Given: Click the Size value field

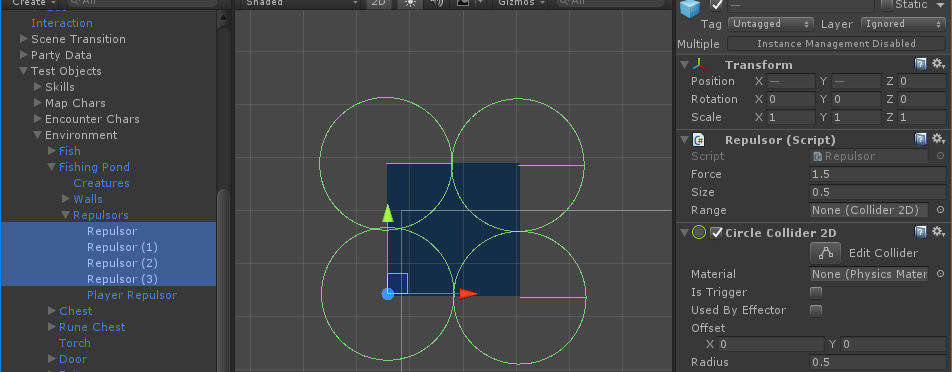Looking at the screenshot, I should 878,192.
